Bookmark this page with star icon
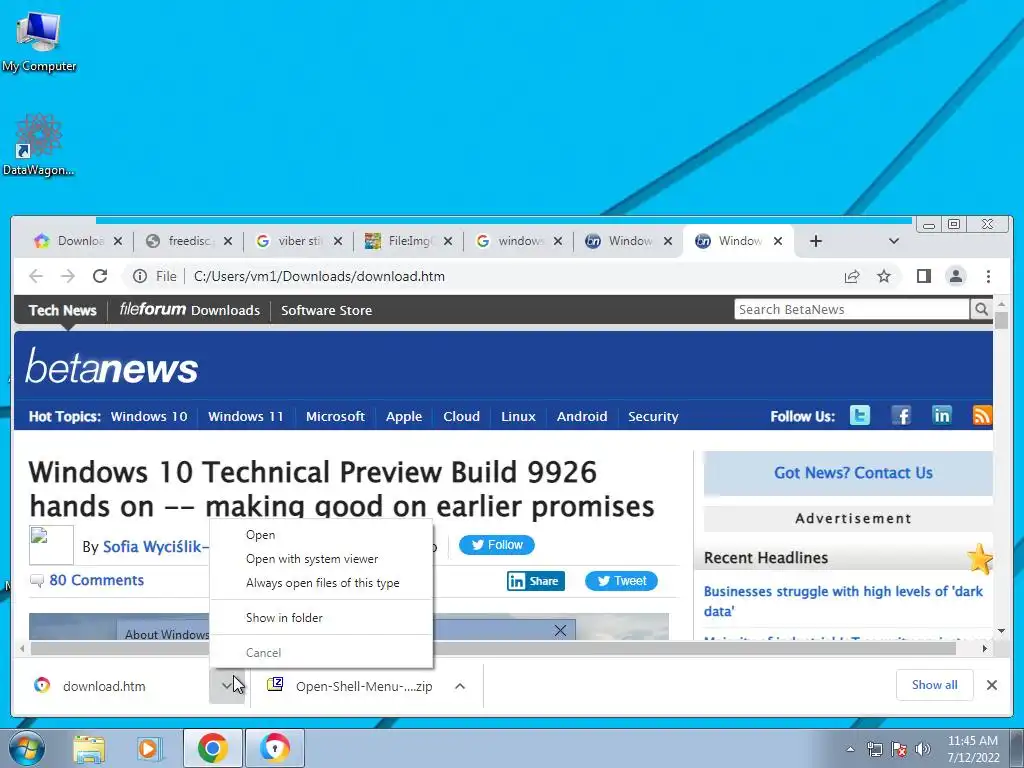The width and height of the screenshot is (1024, 768). click(884, 276)
